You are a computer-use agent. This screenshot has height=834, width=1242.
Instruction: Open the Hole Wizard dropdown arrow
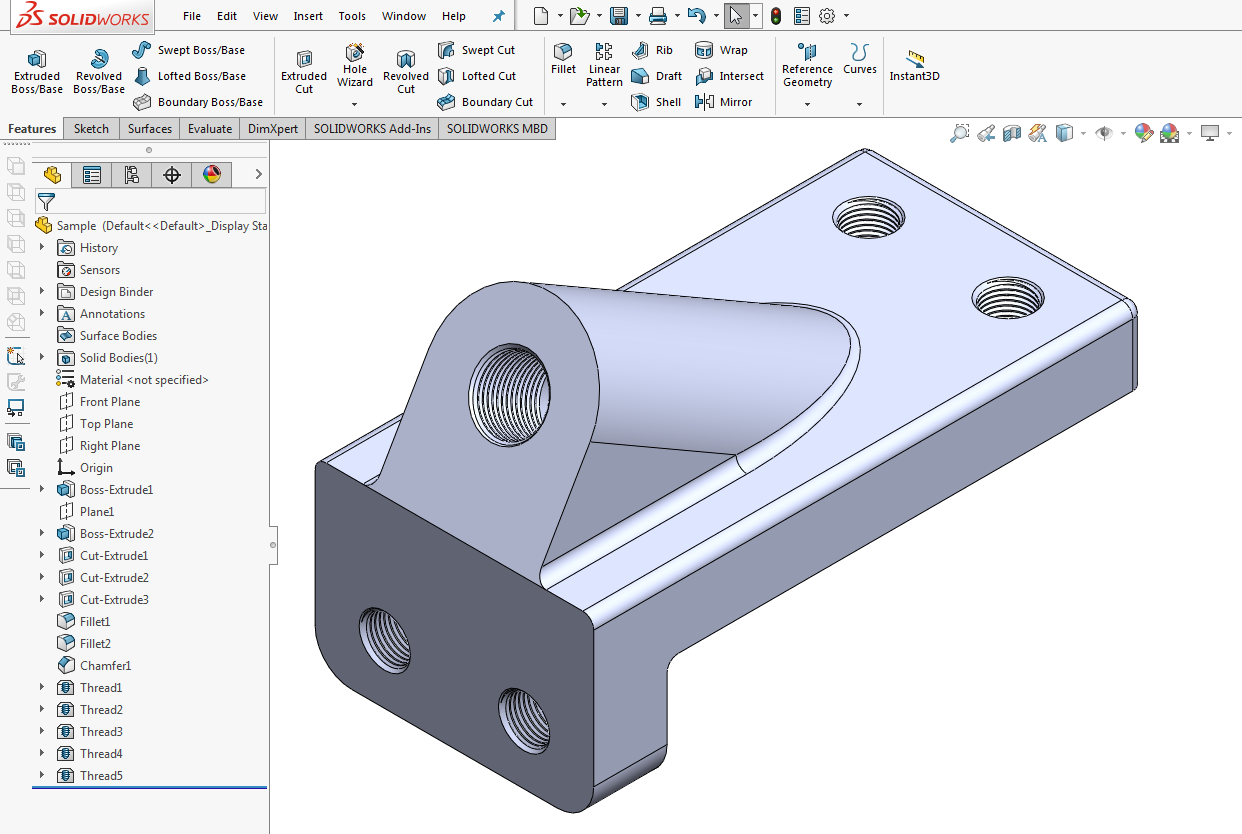[354, 104]
